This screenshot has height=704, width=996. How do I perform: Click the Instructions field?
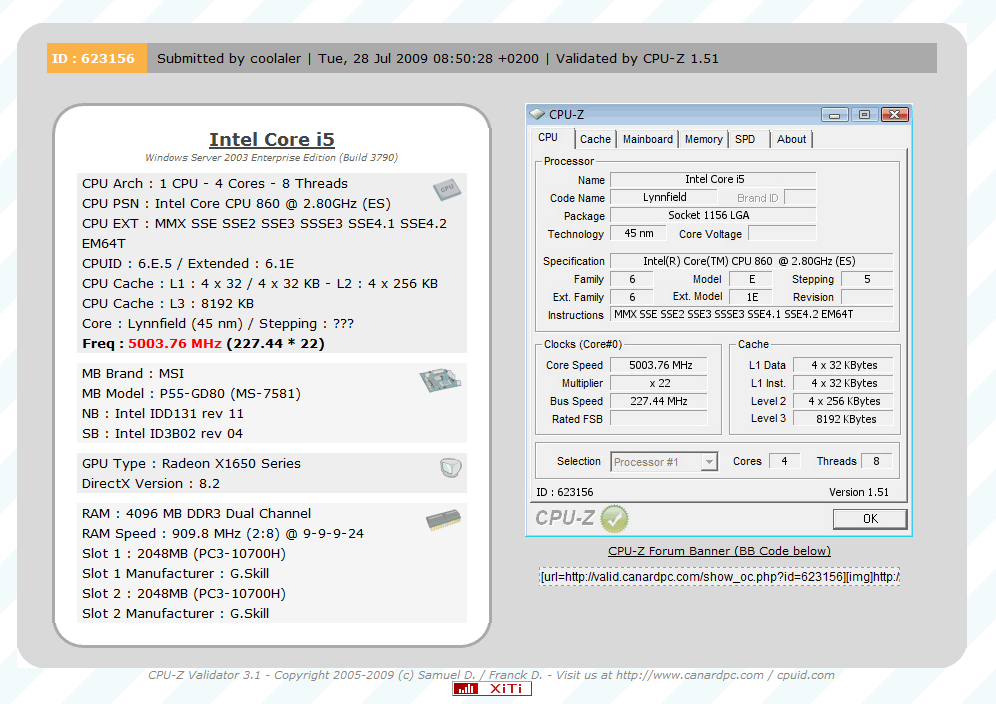point(751,315)
